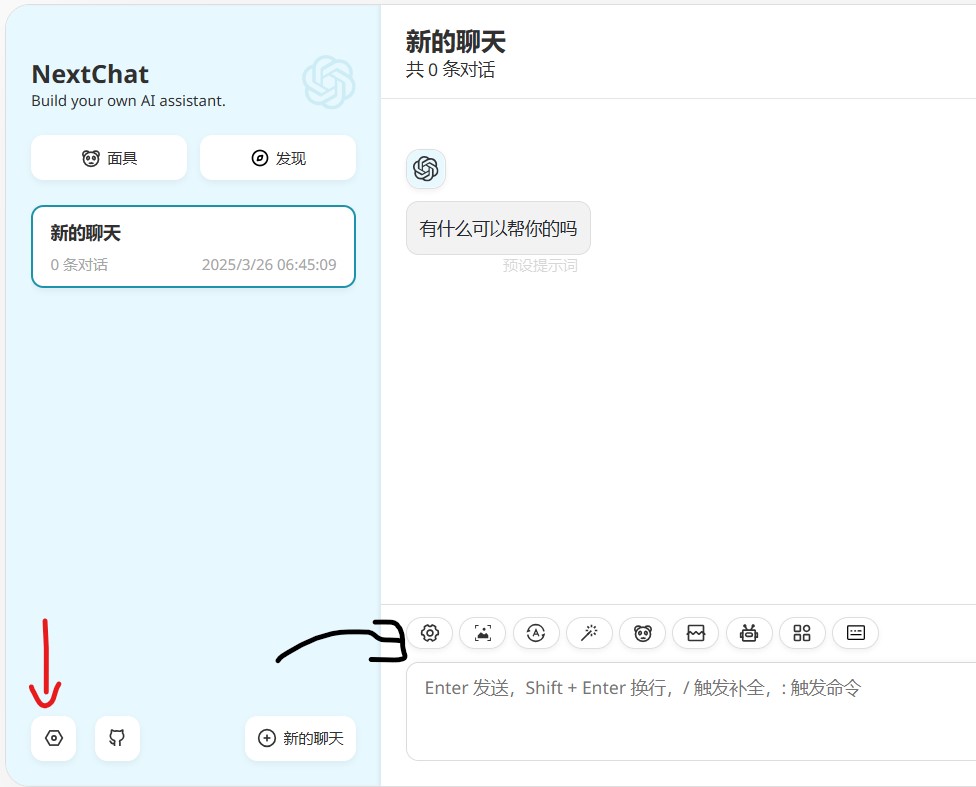Click the 共 0 条对话 subtitle
Screen dimensions: 976x787
click(x=450, y=70)
